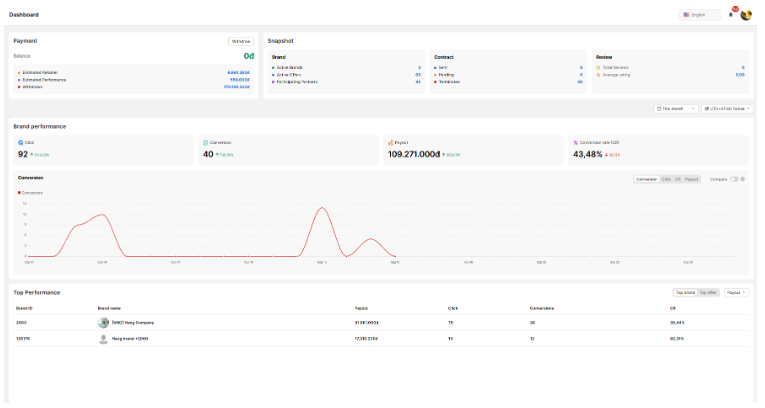The height and width of the screenshot is (408, 765).
Task: Click the Conversion metric icon
Action: tap(205, 143)
